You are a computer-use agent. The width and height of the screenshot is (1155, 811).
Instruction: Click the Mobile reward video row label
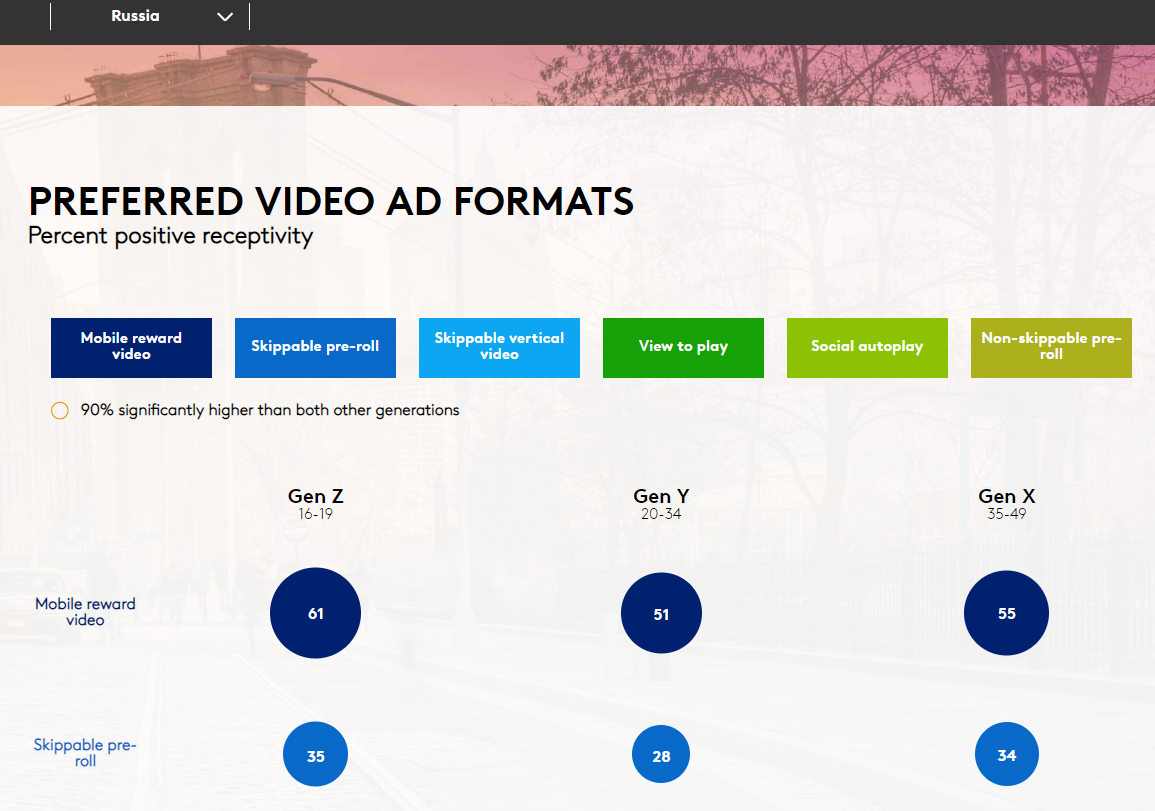85,611
